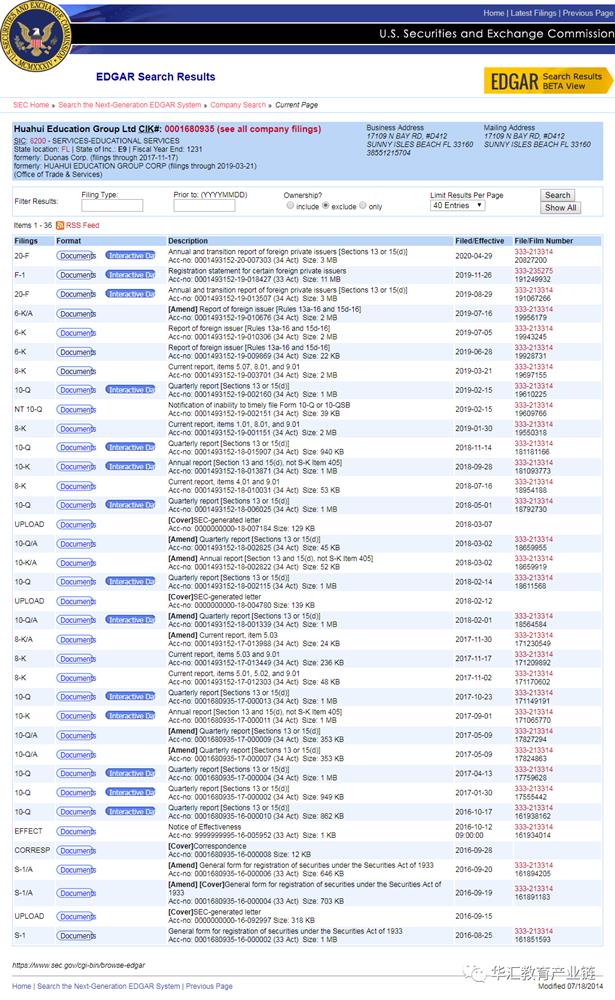Click the EDGAR Search Results BETA View banner

click(547, 81)
